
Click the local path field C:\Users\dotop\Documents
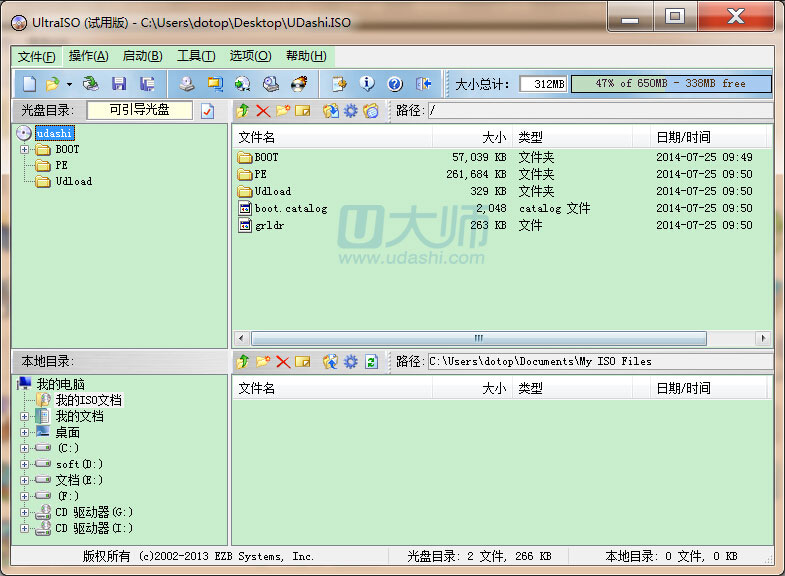click(x=600, y=361)
